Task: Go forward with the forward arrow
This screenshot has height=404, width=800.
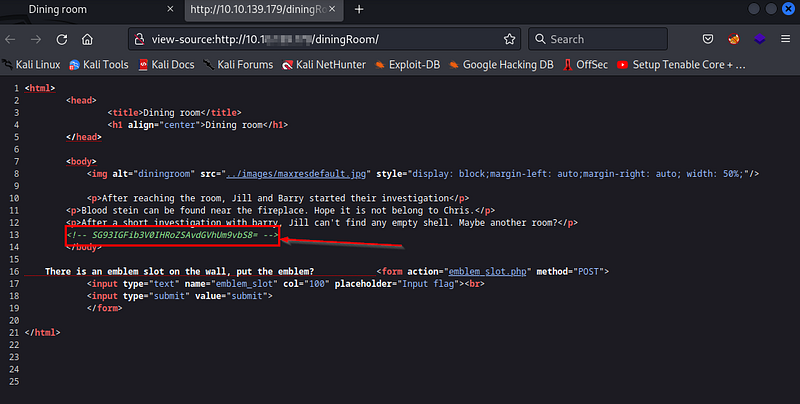Action: tap(36, 39)
